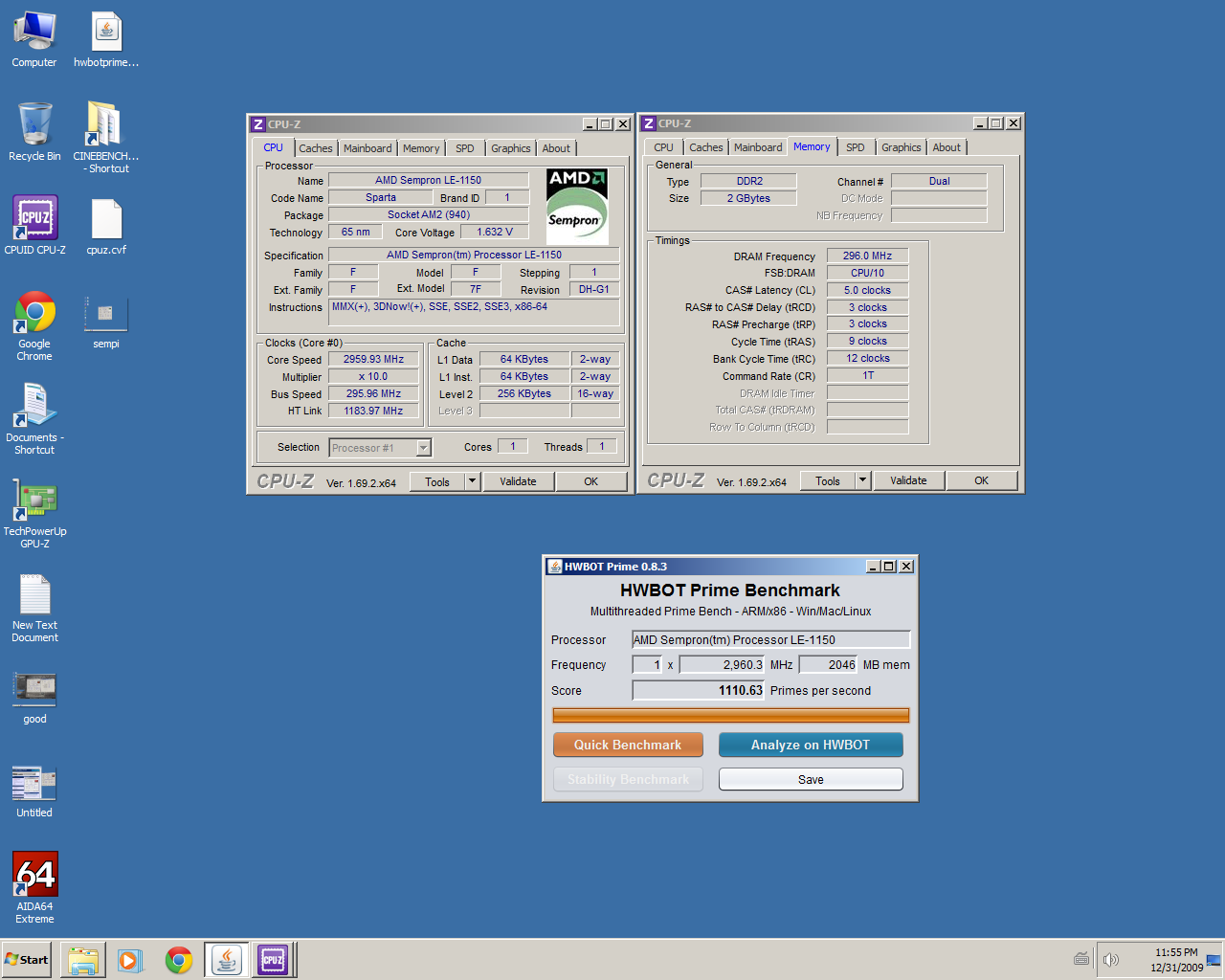Open the Memory tab in the left CPU-Z window
Image resolution: width=1225 pixels, height=980 pixels.
click(x=421, y=148)
